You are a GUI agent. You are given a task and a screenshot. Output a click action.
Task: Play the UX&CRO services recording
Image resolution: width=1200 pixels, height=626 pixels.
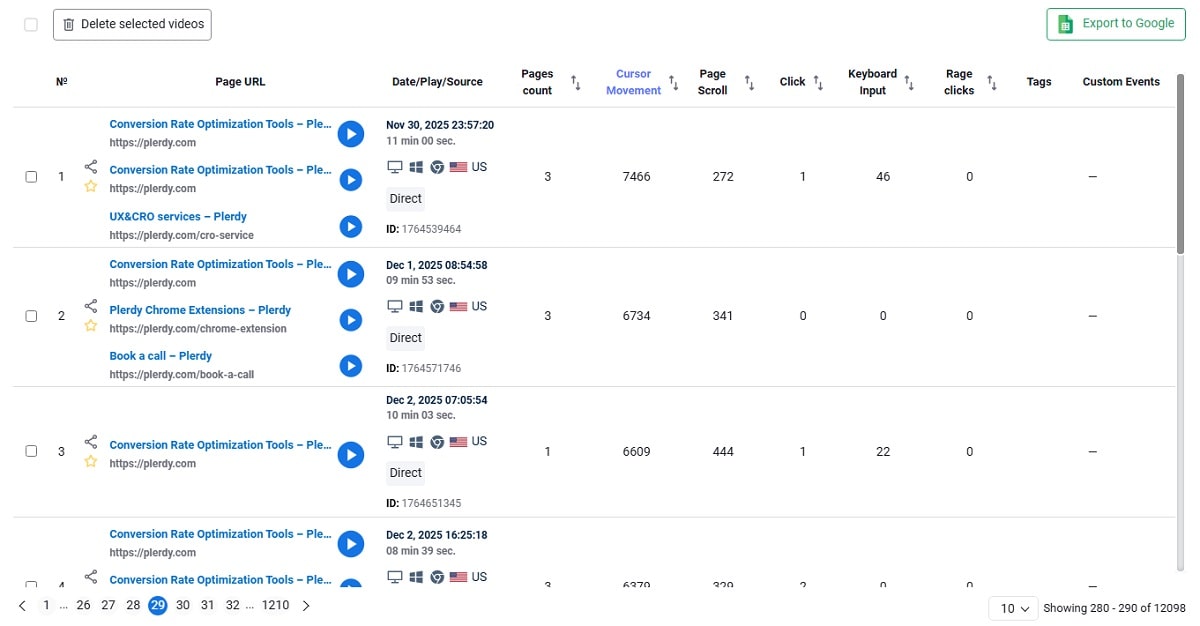point(350,226)
